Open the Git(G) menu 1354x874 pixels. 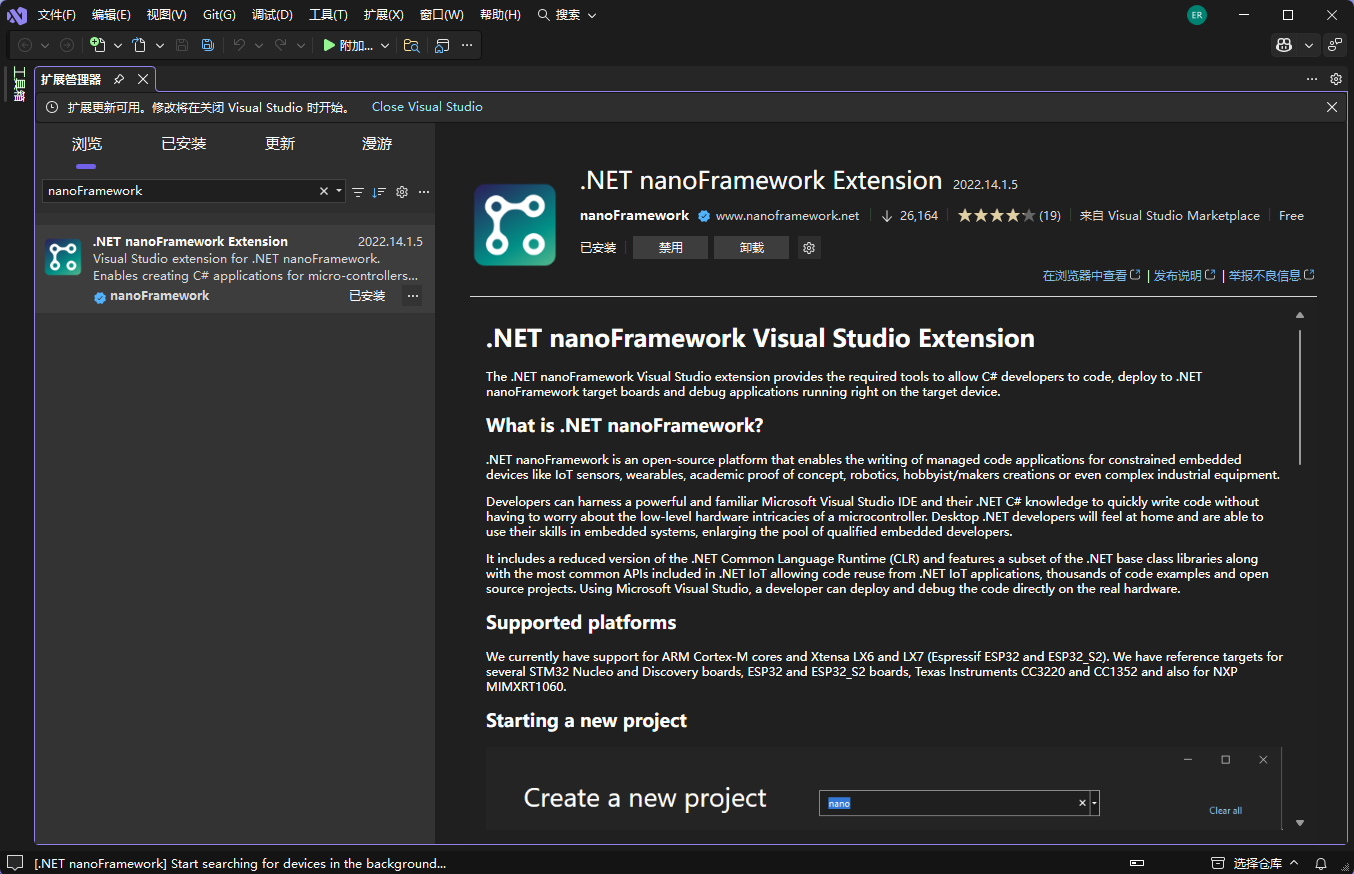coord(219,15)
